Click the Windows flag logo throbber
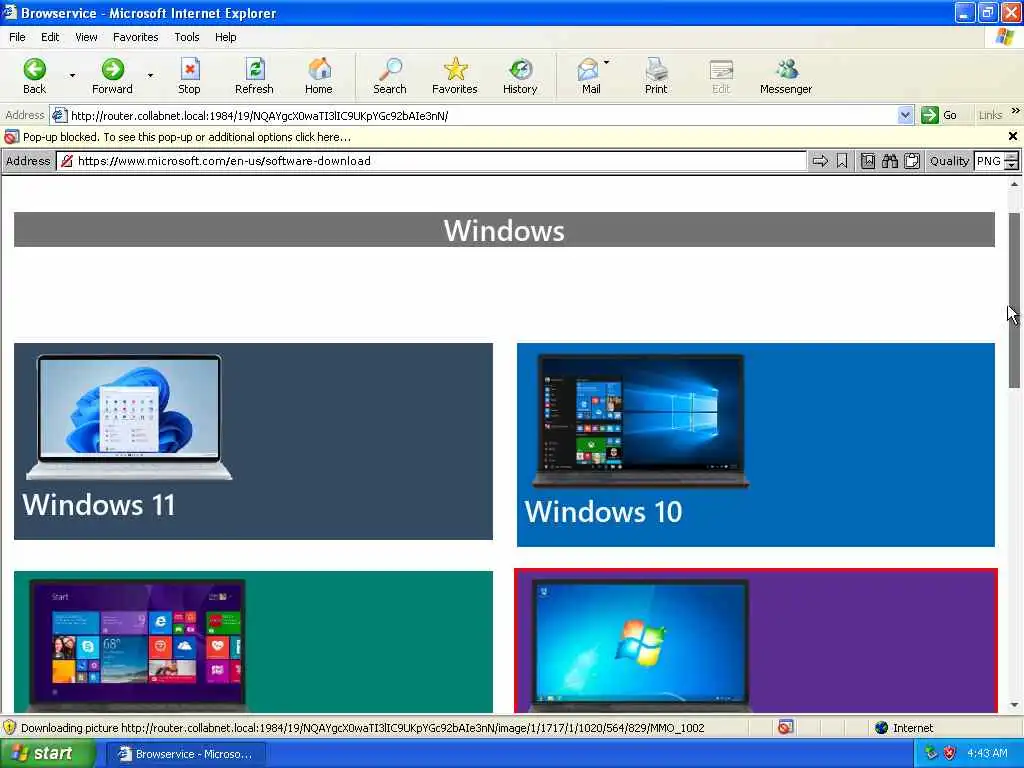The height and width of the screenshot is (768, 1024). click(x=1005, y=37)
